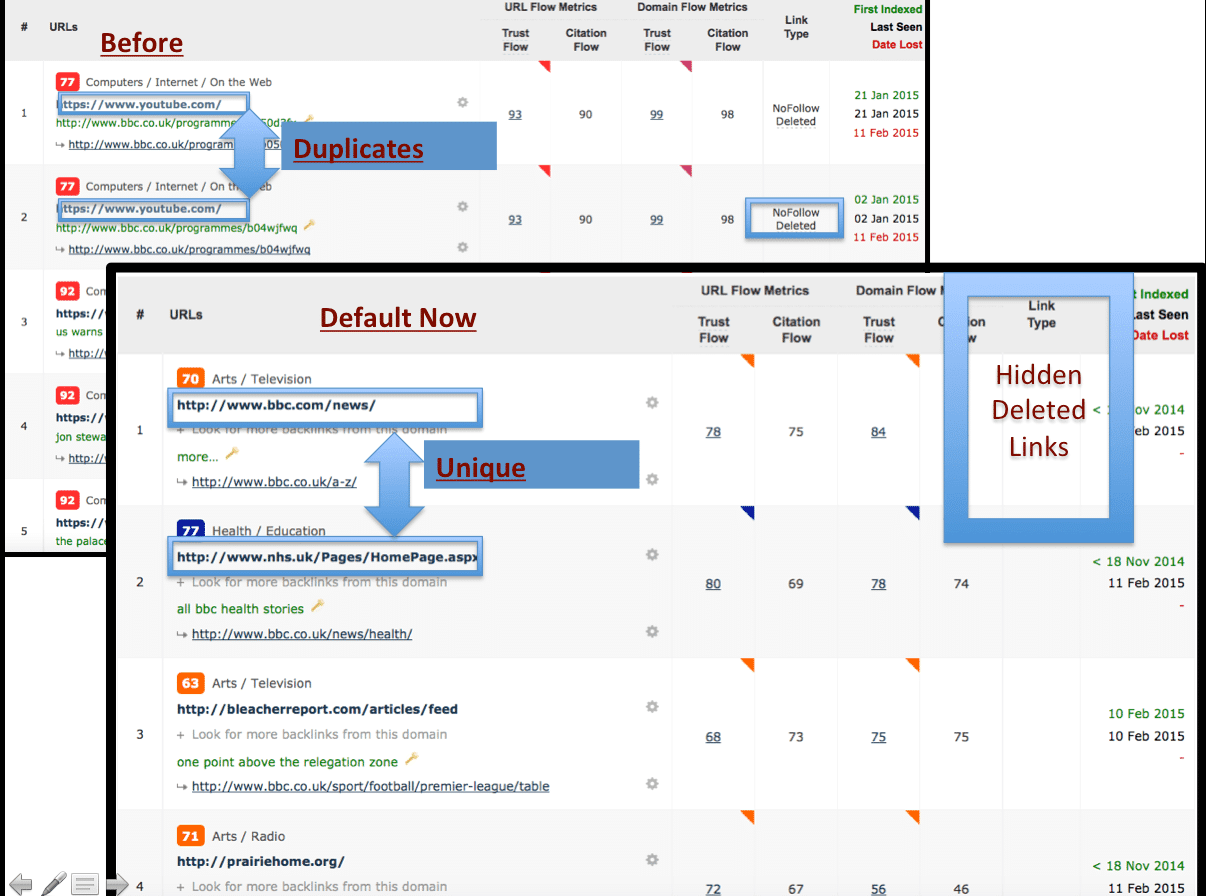Screen dimensions: 1206x896
Task: Open the bleacherreport.com/articles/feed source URL
Action: (x=317, y=709)
